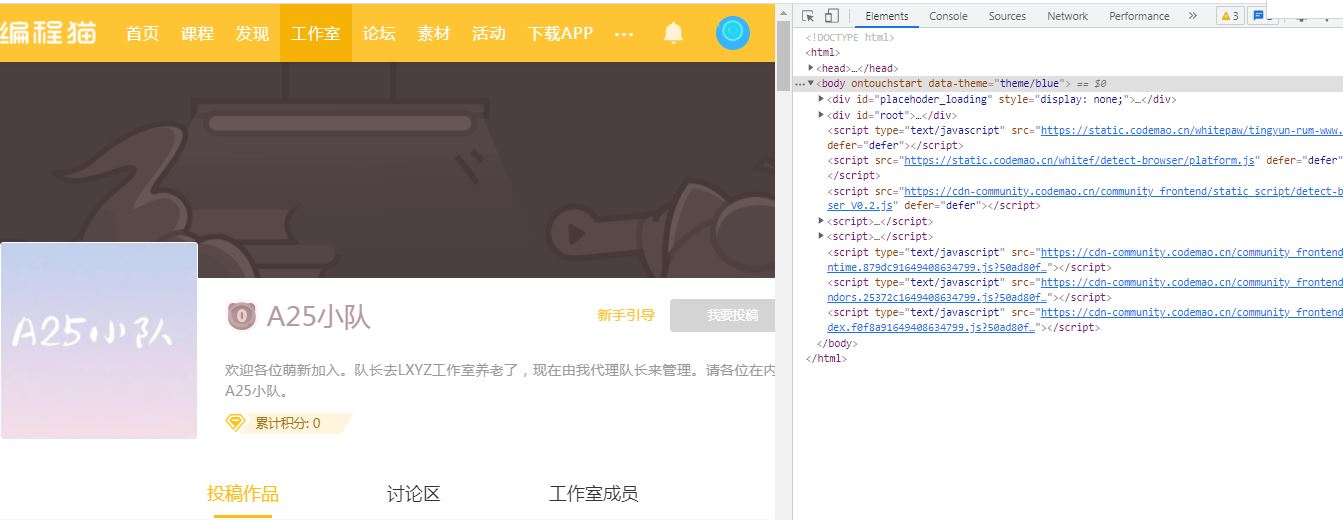Toggle the device toolbar icon in DevTools
Viewport: 1343px width, 520px height.
(x=831, y=16)
